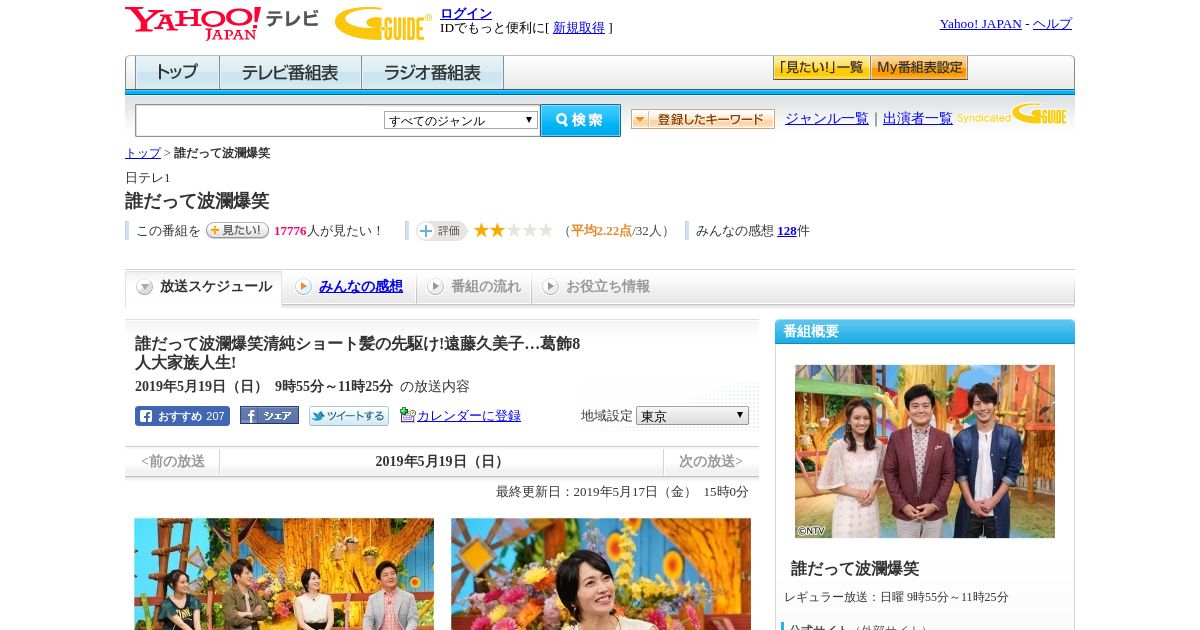Select the 放送スケジュール tab
1200x630 pixels.
click(204, 287)
